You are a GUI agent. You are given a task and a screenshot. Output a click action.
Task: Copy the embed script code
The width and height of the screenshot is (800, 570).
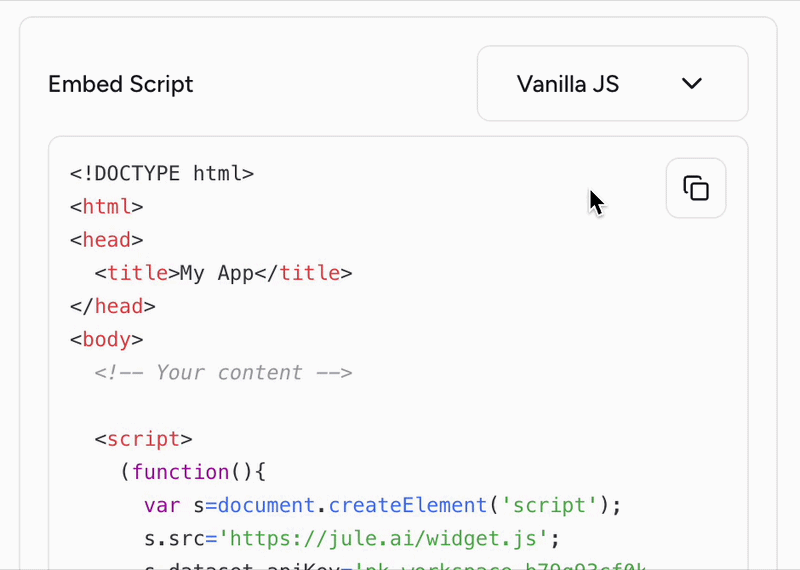pyautogui.click(x=696, y=188)
